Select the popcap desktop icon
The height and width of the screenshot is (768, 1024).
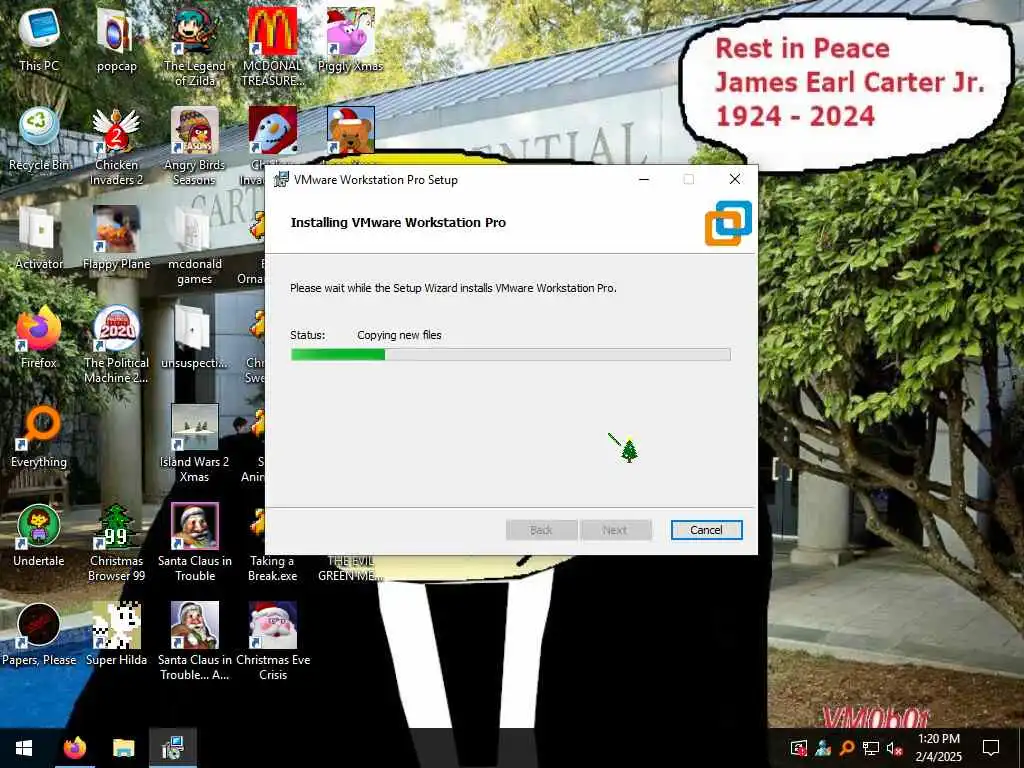coord(116,41)
